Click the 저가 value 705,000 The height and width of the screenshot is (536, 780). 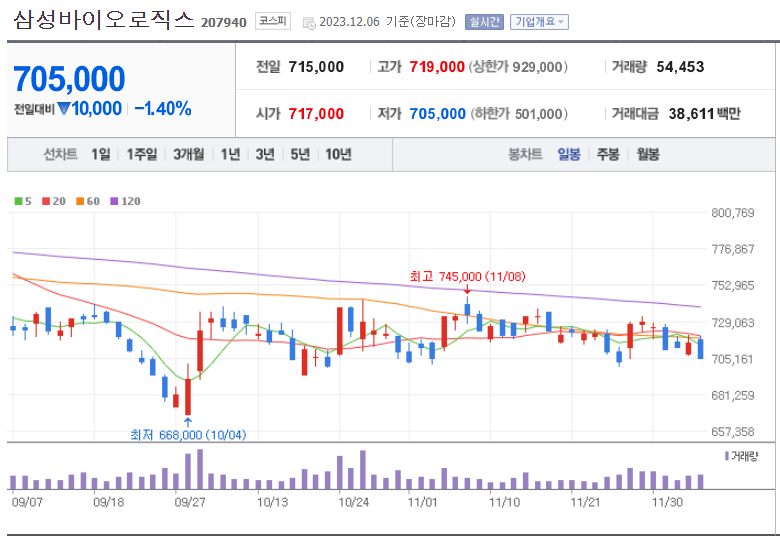(x=437, y=114)
